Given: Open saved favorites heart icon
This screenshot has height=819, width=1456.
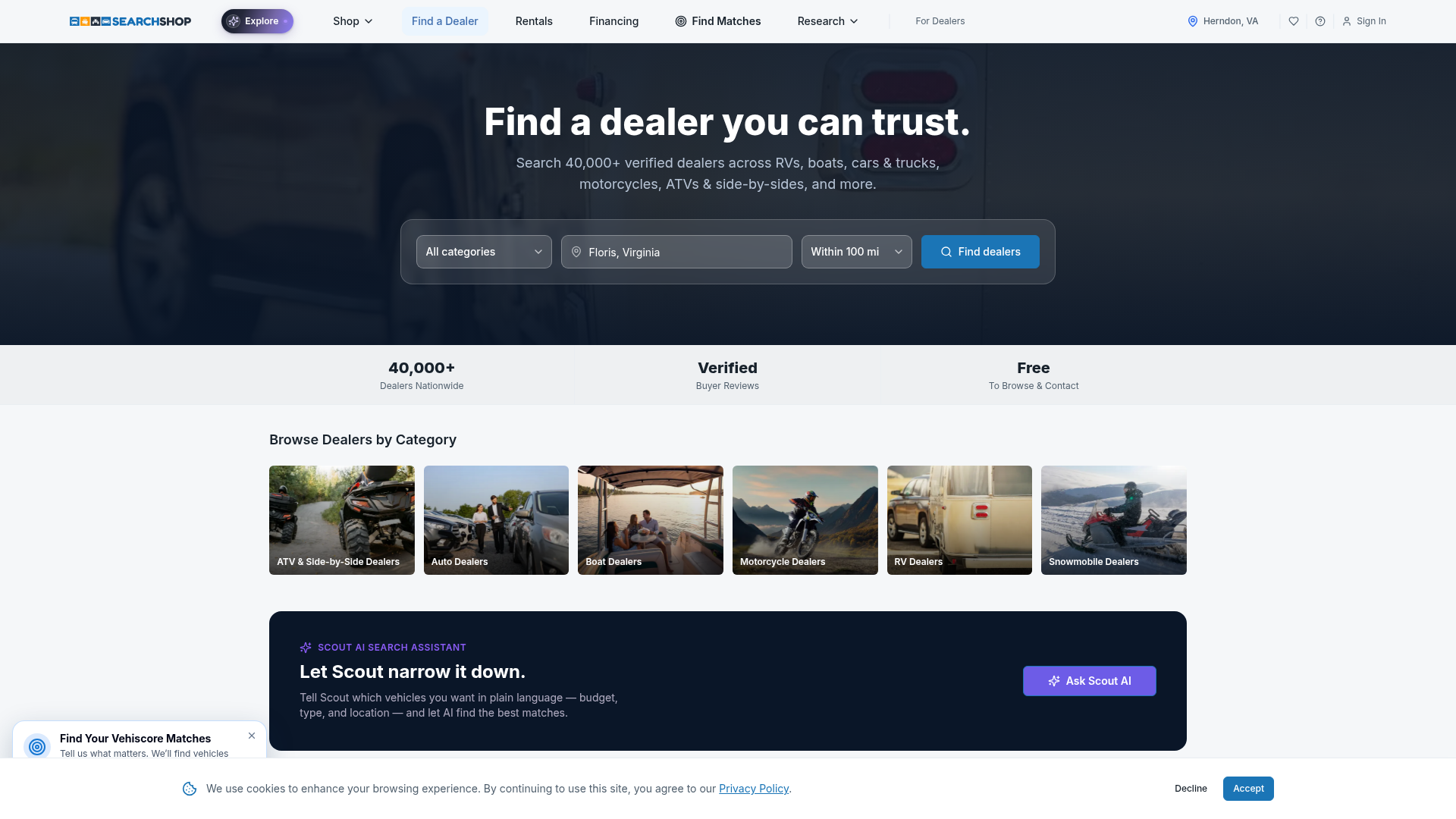Looking at the screenshot, I should tap(1294, 21).
